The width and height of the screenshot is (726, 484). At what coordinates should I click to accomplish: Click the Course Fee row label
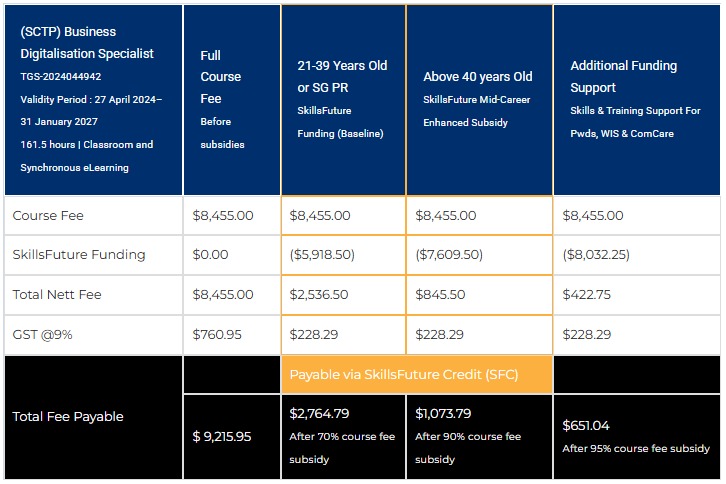[x=48, y=215]
